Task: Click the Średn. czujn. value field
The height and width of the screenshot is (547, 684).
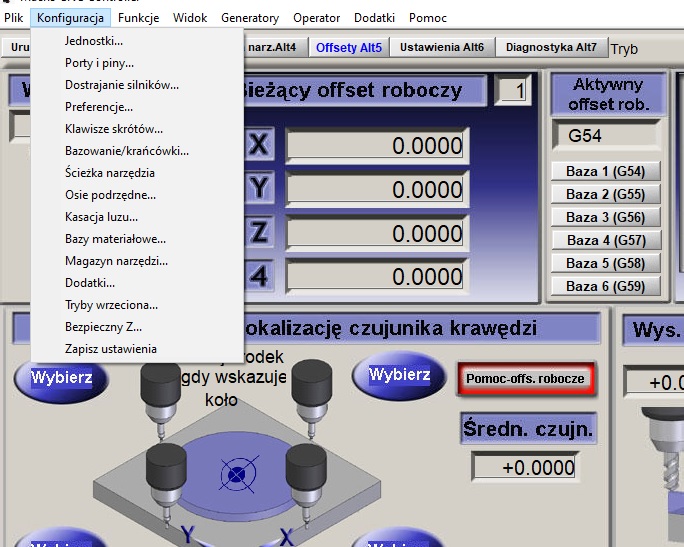Action: point(527,466)
